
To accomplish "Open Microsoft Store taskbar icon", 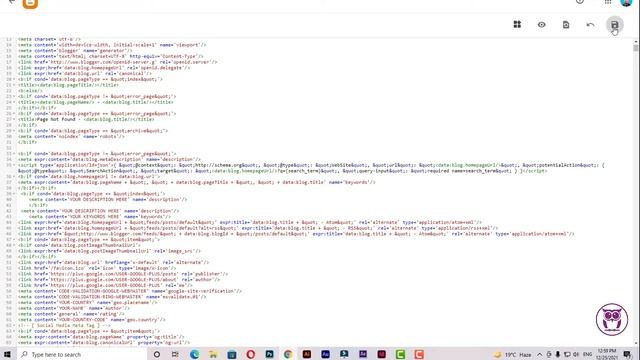I will coord(232,354).
